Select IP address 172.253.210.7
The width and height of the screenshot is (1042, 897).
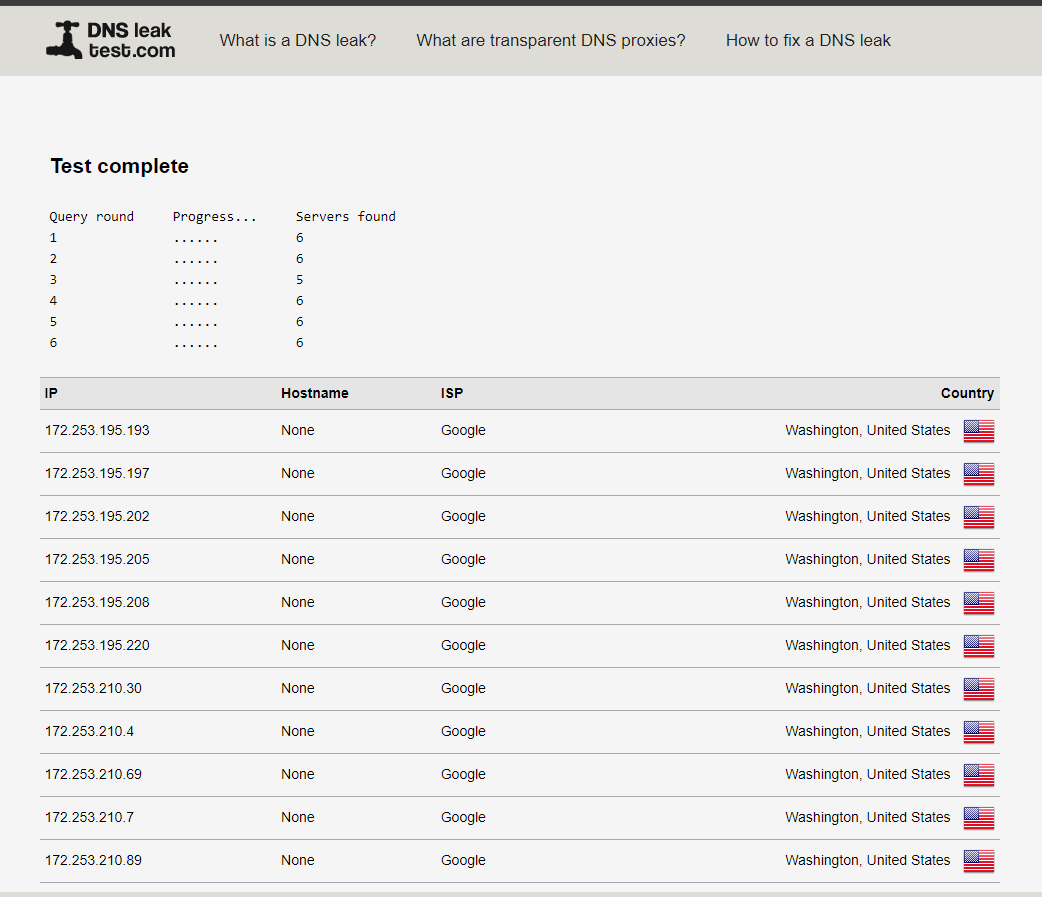[89, 817]
